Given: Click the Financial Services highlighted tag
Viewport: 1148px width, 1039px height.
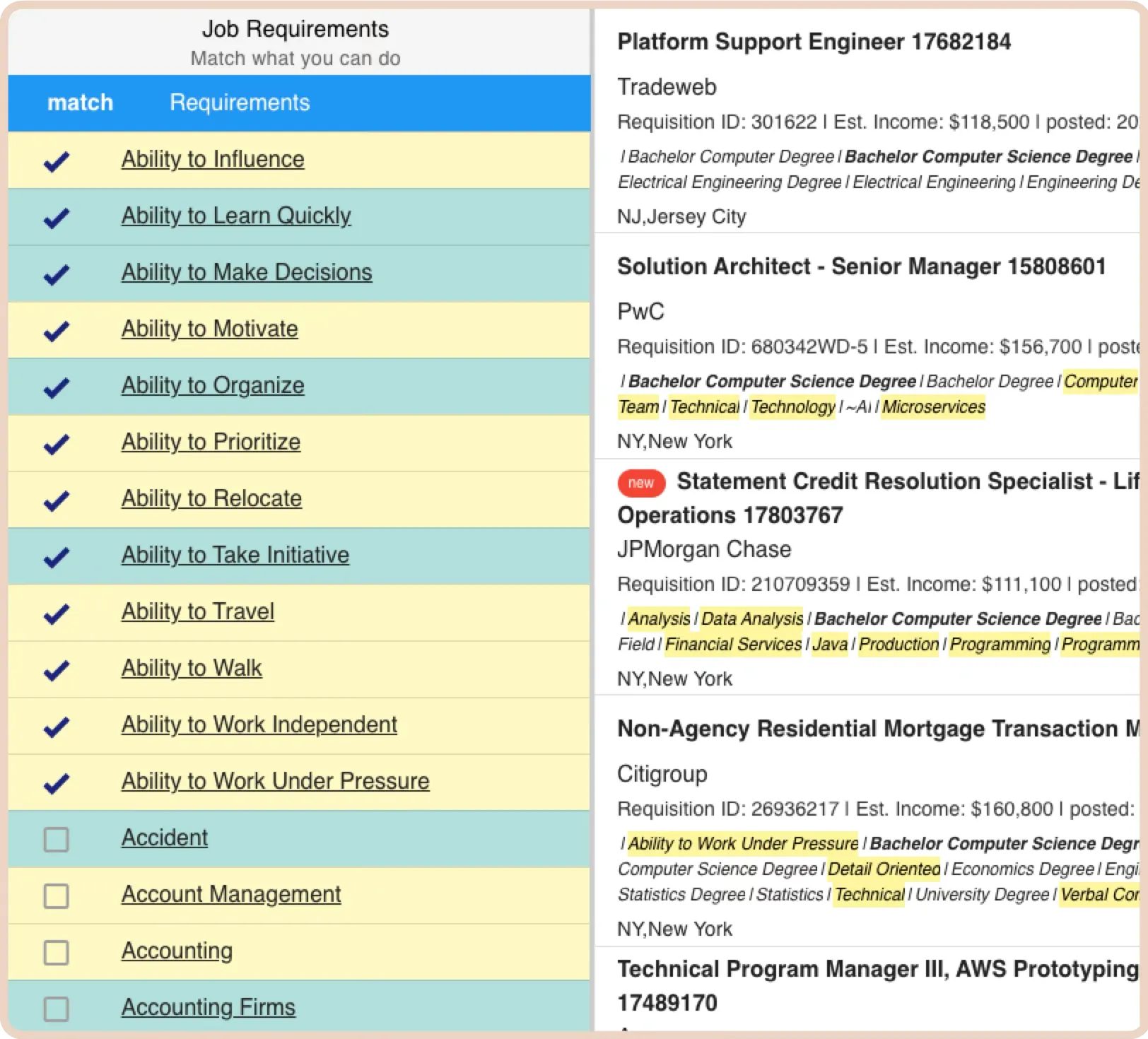Looking at the screenshot, I should point(733,645).
